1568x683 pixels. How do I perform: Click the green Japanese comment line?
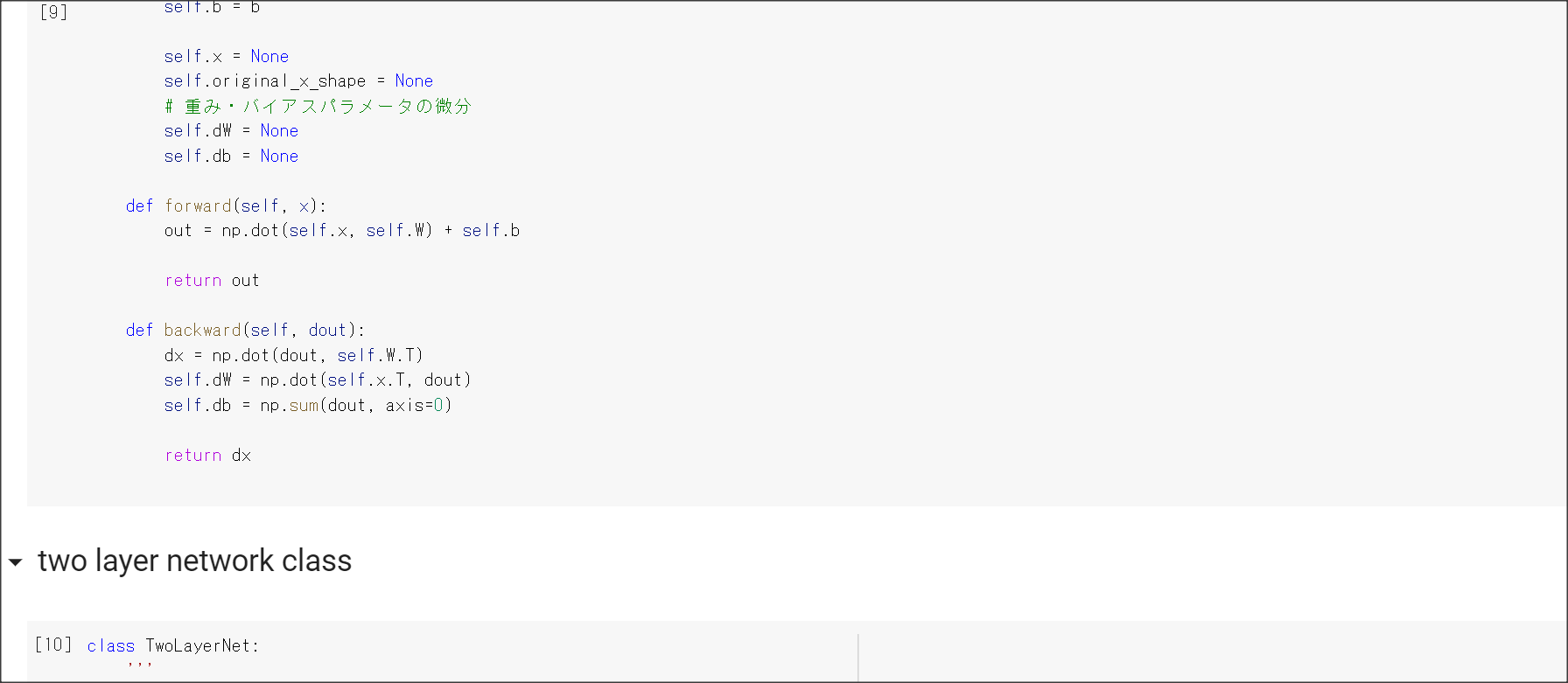318,106
